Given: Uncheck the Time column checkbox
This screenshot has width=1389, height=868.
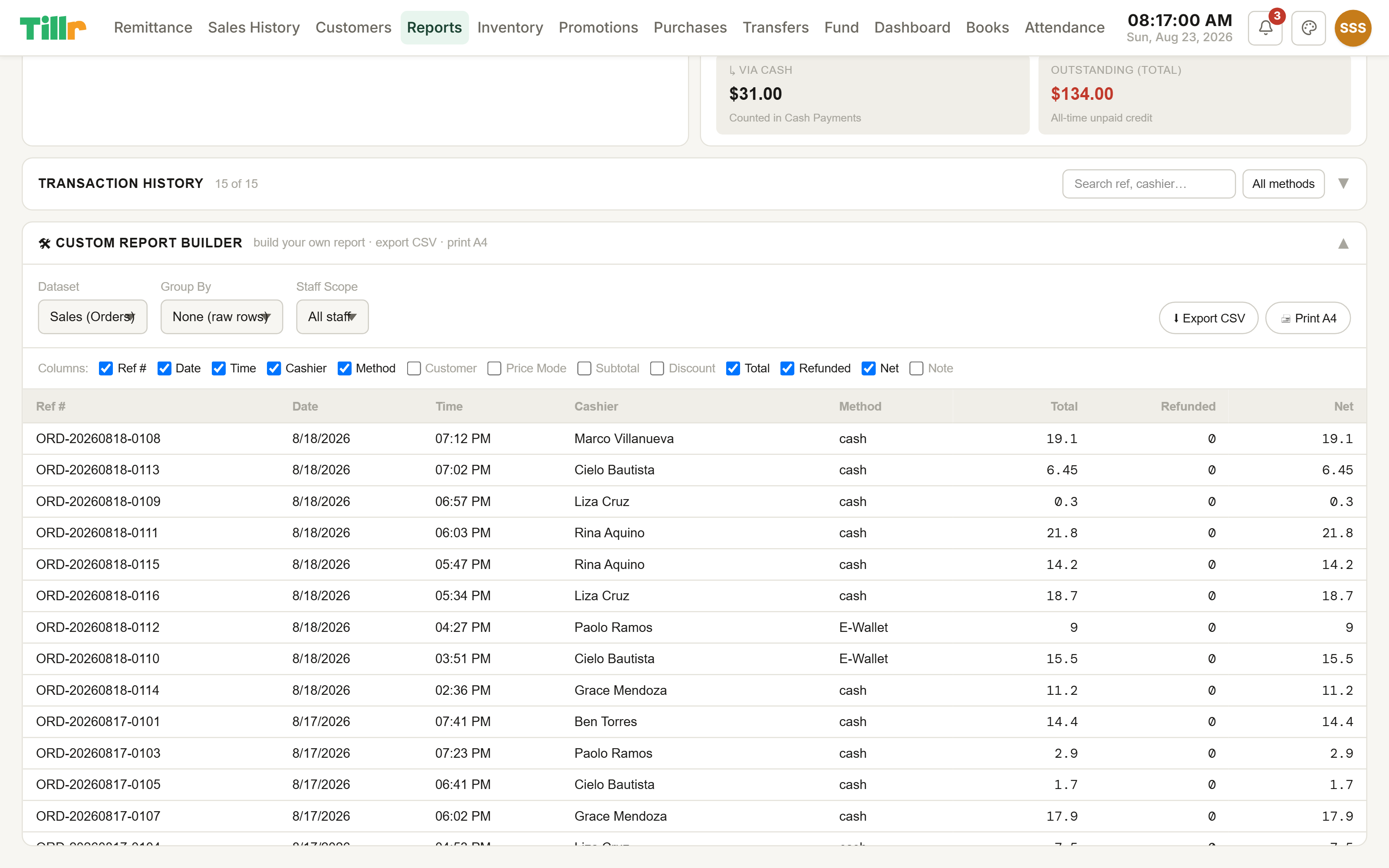Looking at the screenshot, I should pyautogui.click(x=219, y=368).
